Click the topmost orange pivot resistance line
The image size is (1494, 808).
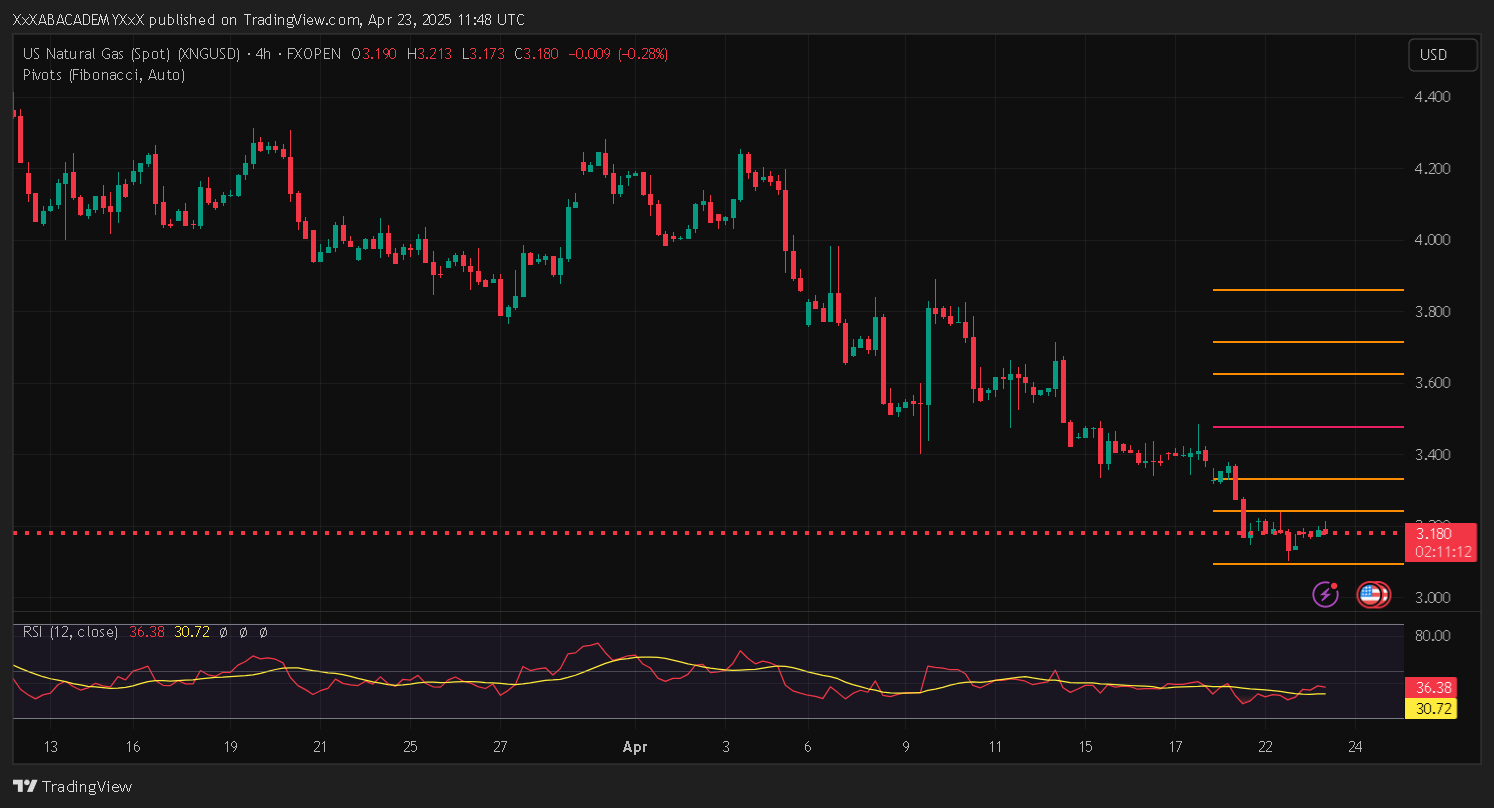pos(1307,290)
